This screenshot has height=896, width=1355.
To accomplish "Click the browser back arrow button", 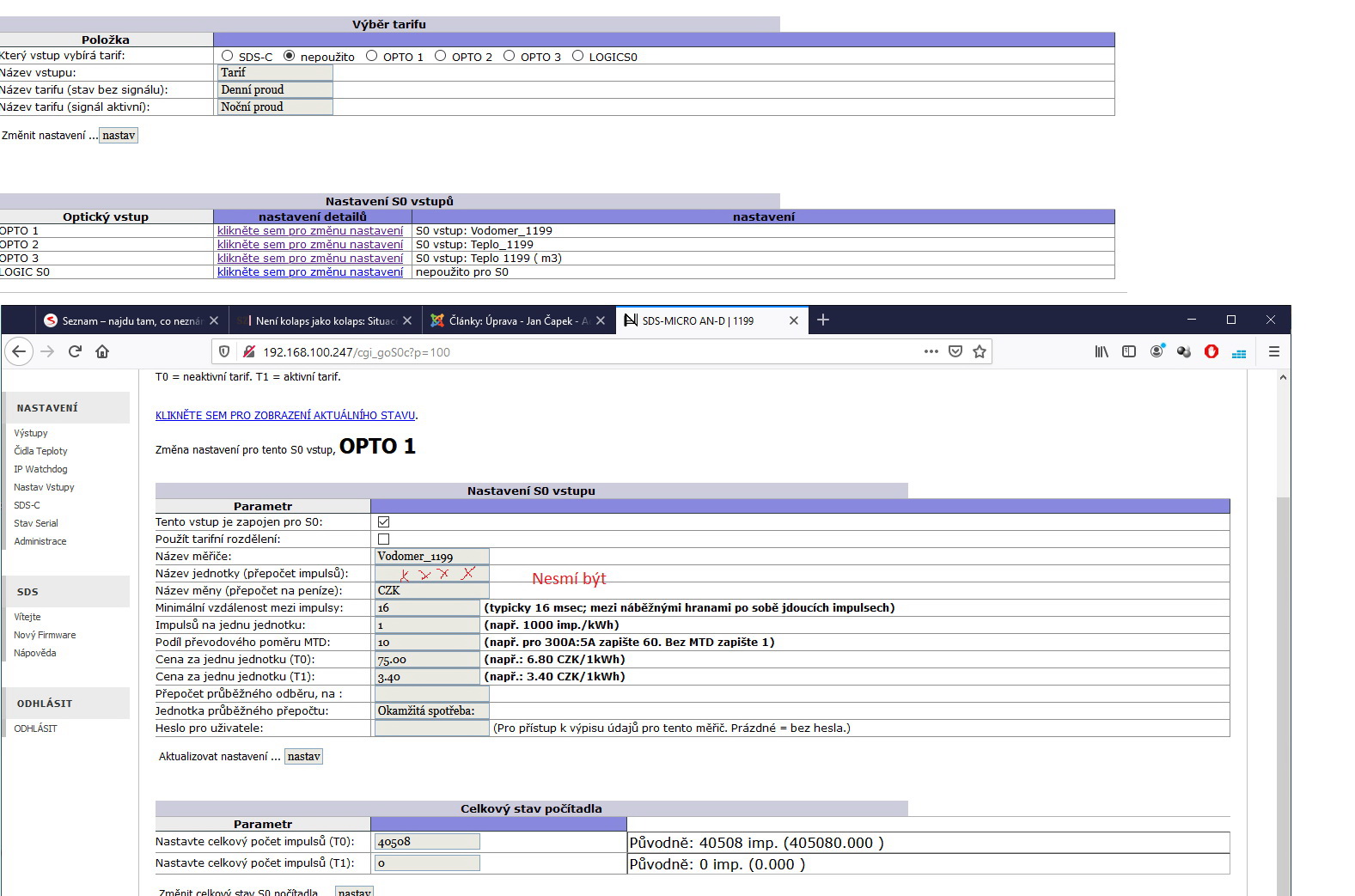I will [x=19, y=351].
